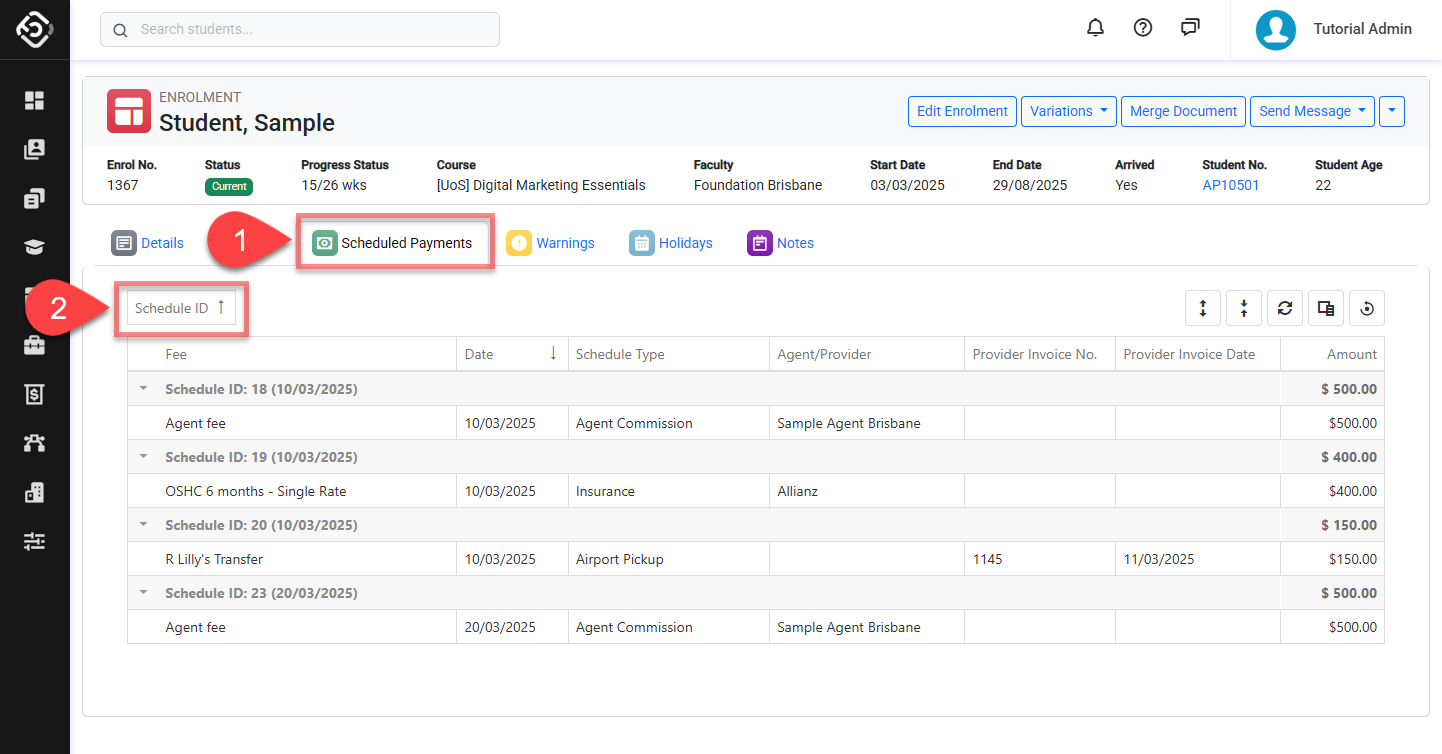Open the help question mark icon
This screenshot has width=1442, height=754.
tap(1143, 28)
